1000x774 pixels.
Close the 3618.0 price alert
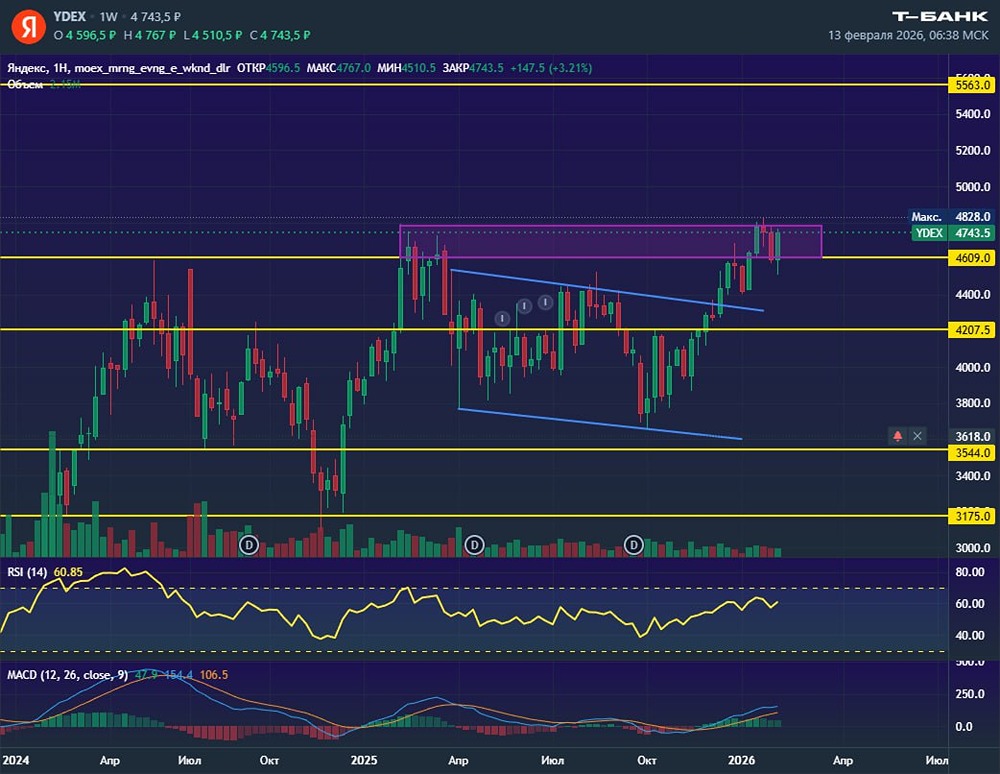917,436
